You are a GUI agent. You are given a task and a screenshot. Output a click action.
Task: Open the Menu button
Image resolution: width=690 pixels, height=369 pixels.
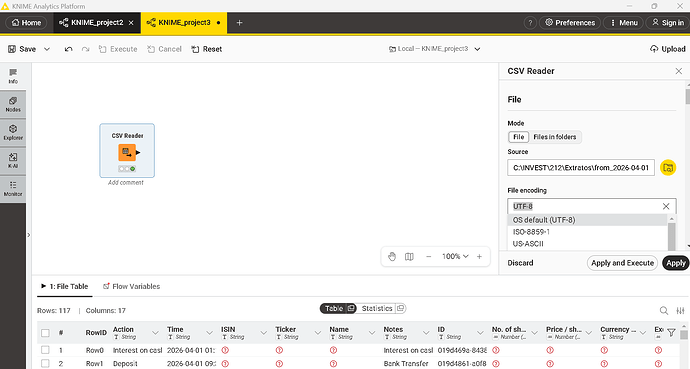(x=623, y=23)
